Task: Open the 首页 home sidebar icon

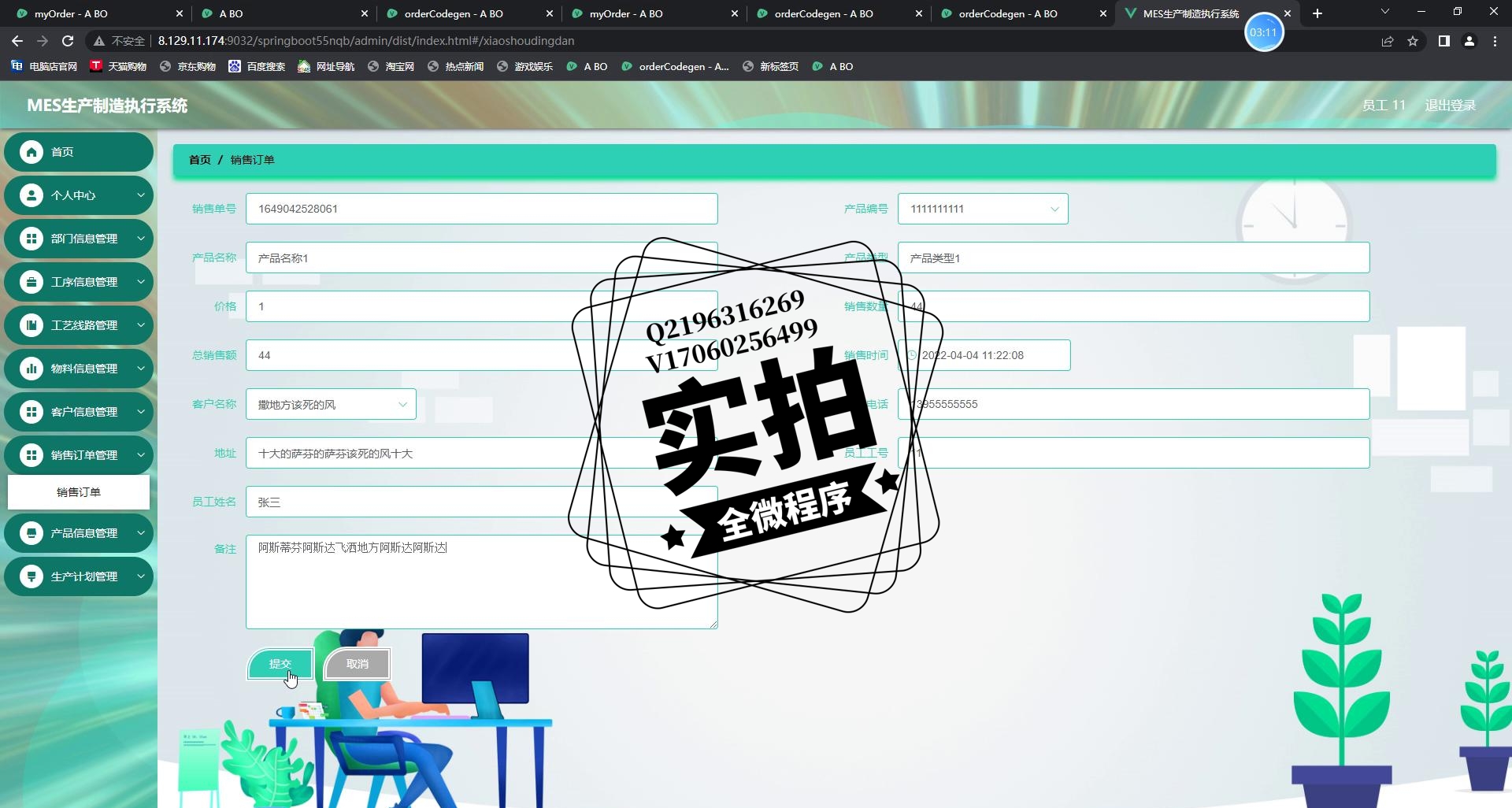Action: [x=31, y=152]
